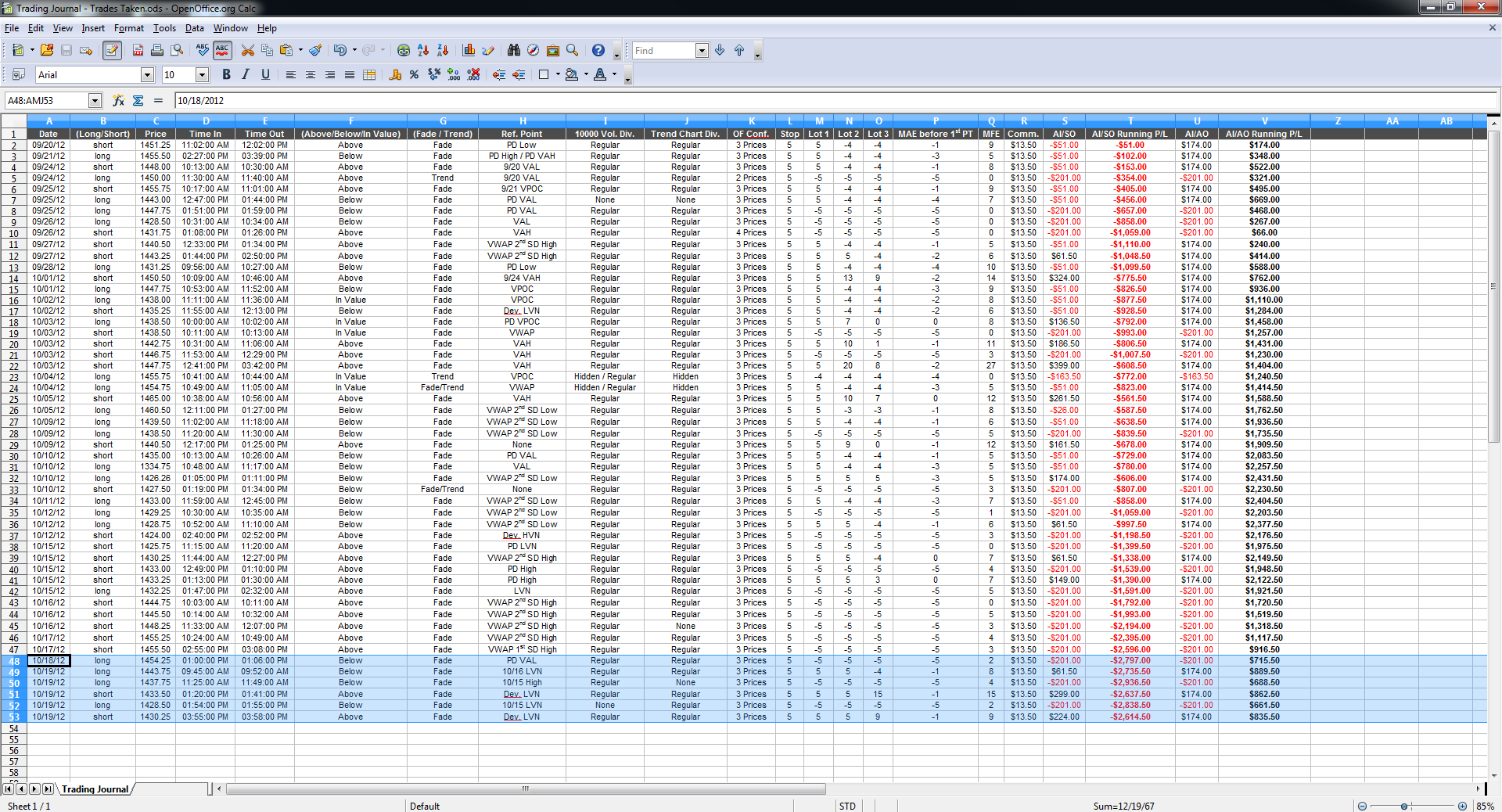The height and width of the screenshot is (812, 1502).
Task: Open the Font Name dropdown
Action: tap(147, 75)
